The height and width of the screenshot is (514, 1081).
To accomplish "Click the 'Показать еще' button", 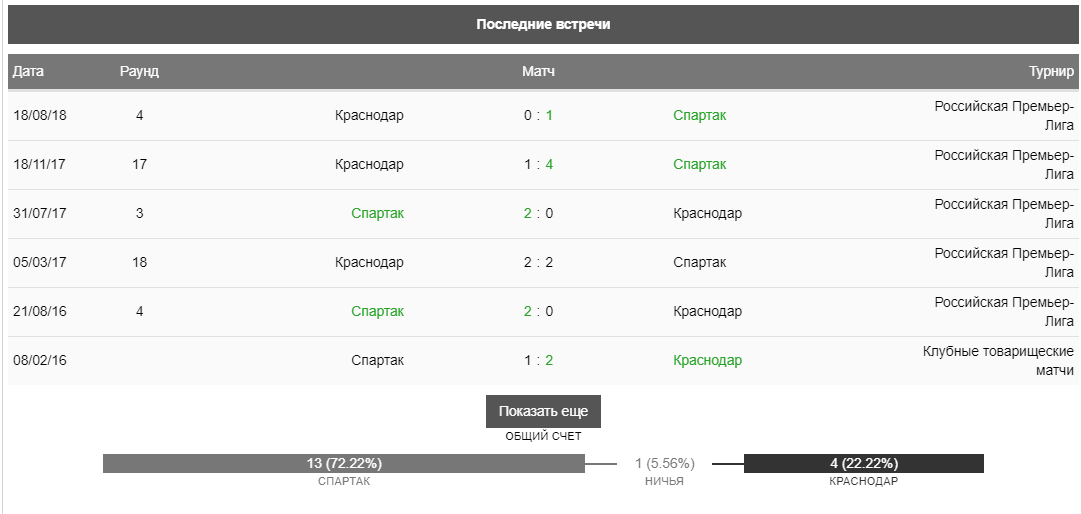I will pos(543,411).
